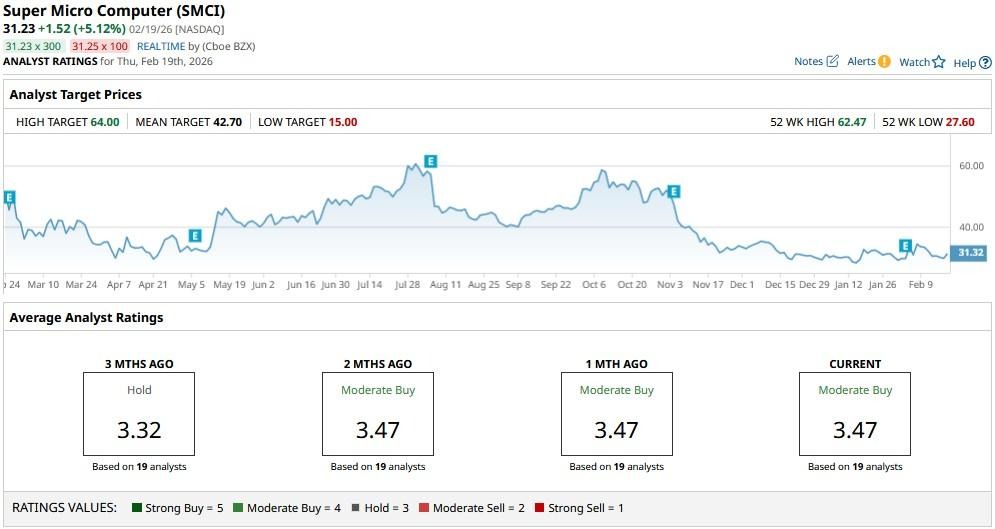Click the bid quote 31.23 x 300

pos(34,46)
